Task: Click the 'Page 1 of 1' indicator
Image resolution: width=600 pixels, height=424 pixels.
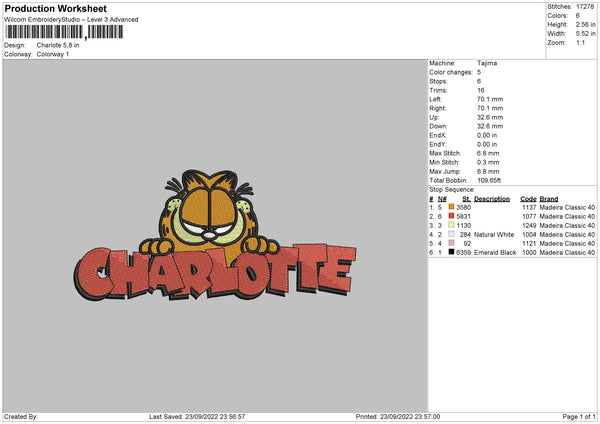Action: [579, 417]
